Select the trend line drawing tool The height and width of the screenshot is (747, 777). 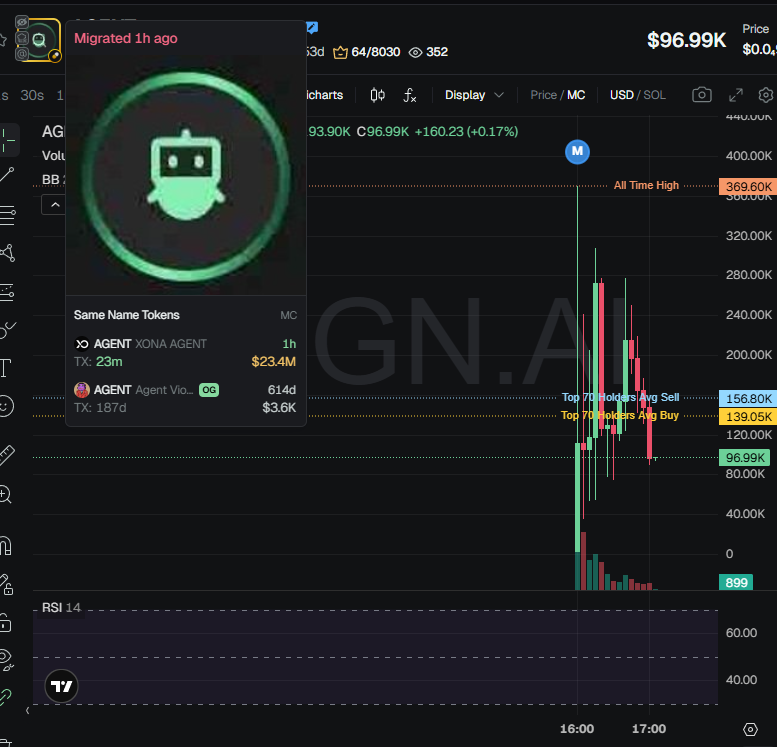coord(7,174)
